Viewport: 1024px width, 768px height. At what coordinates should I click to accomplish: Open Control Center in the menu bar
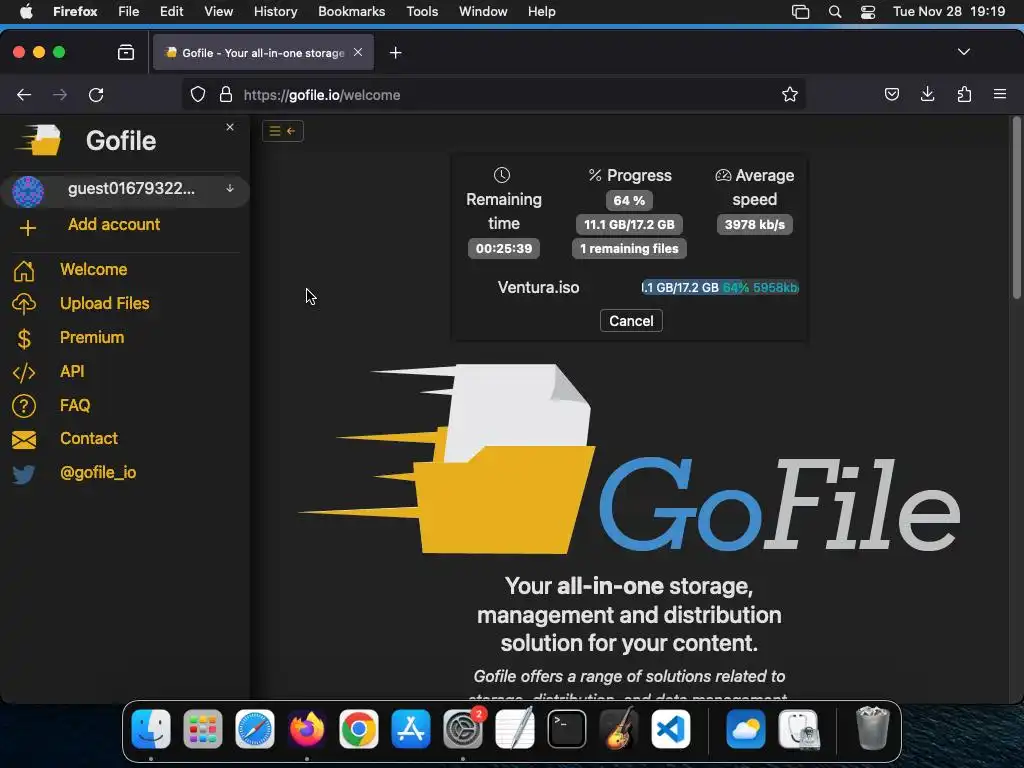[868, 12]
